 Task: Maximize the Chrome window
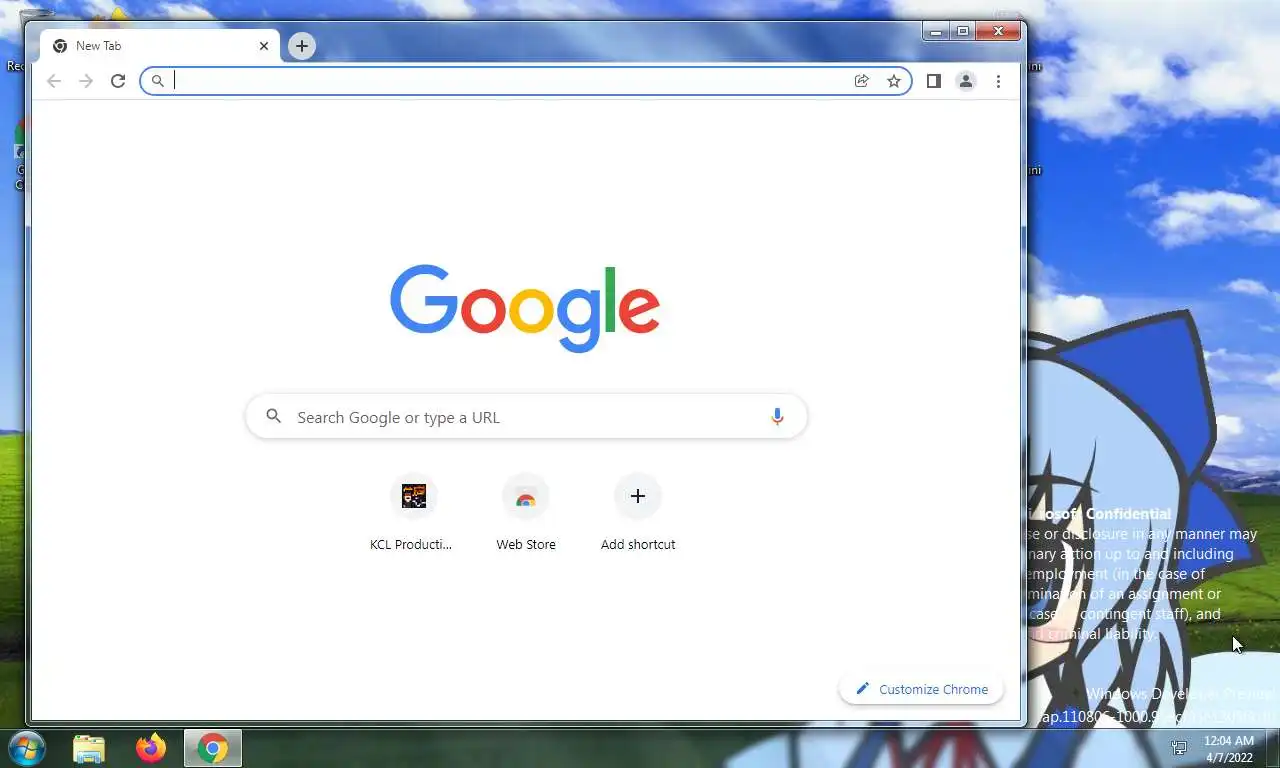point(963,32)
